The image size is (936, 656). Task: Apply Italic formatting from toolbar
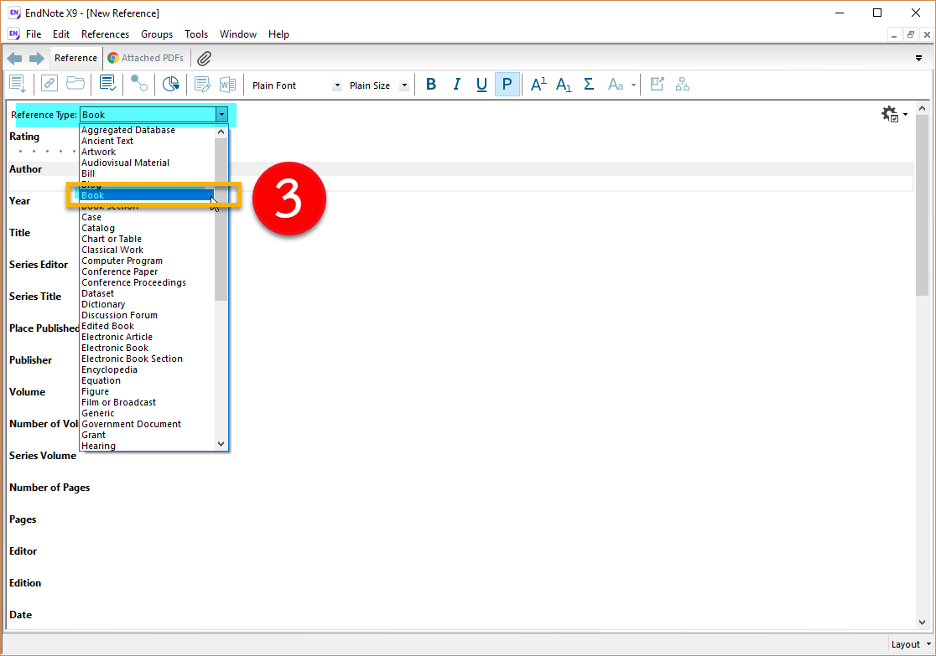tap(457, 85)
